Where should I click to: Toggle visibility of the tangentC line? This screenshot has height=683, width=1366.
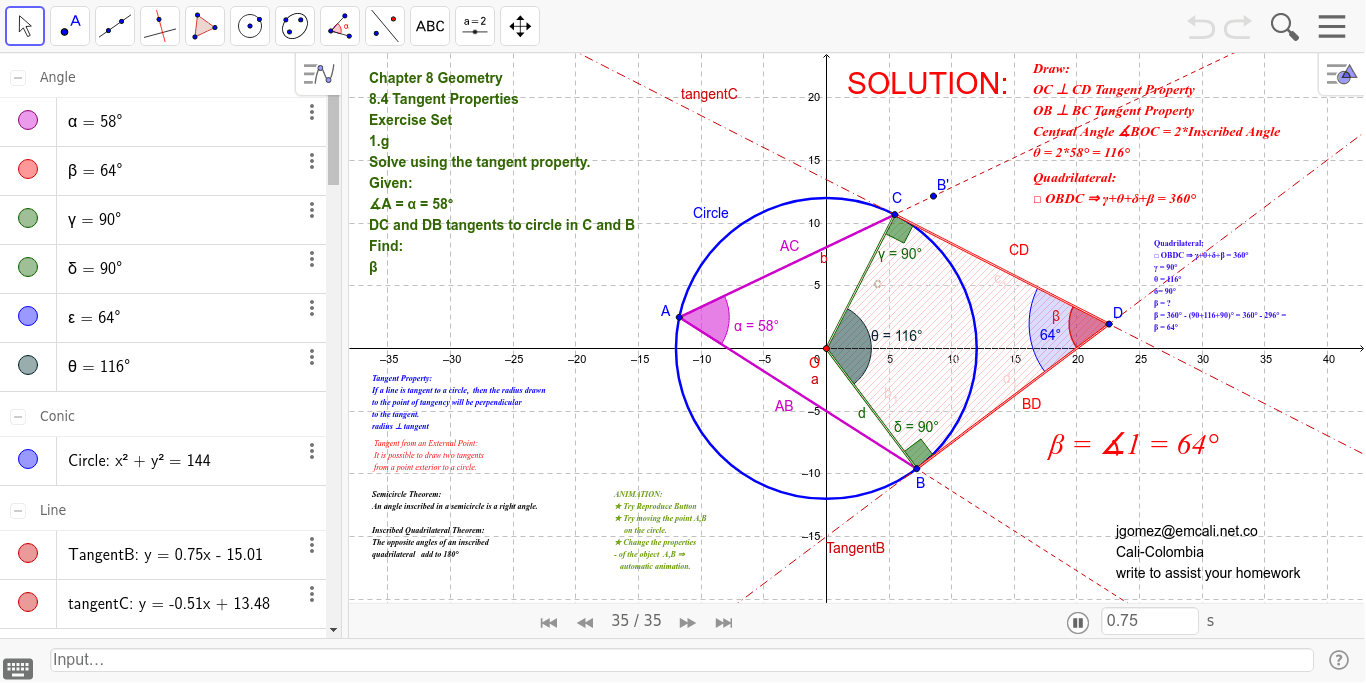tap(28, 602)
